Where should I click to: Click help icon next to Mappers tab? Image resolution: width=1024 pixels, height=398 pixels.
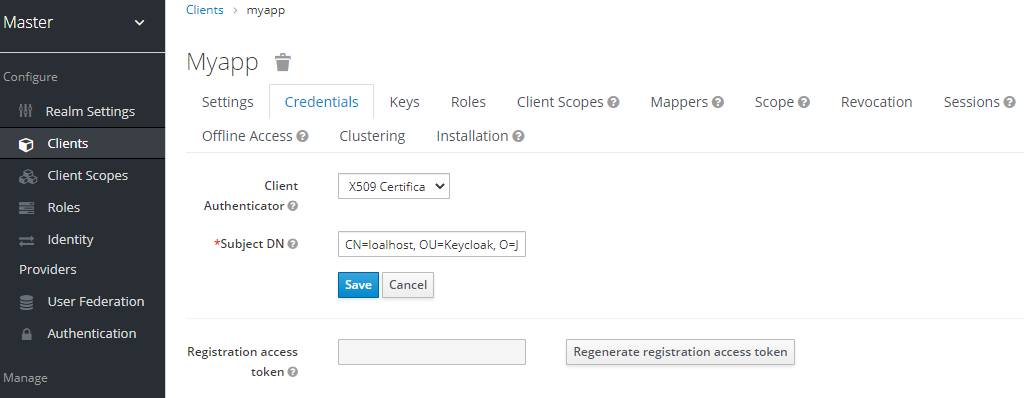(x=718, y=103)
